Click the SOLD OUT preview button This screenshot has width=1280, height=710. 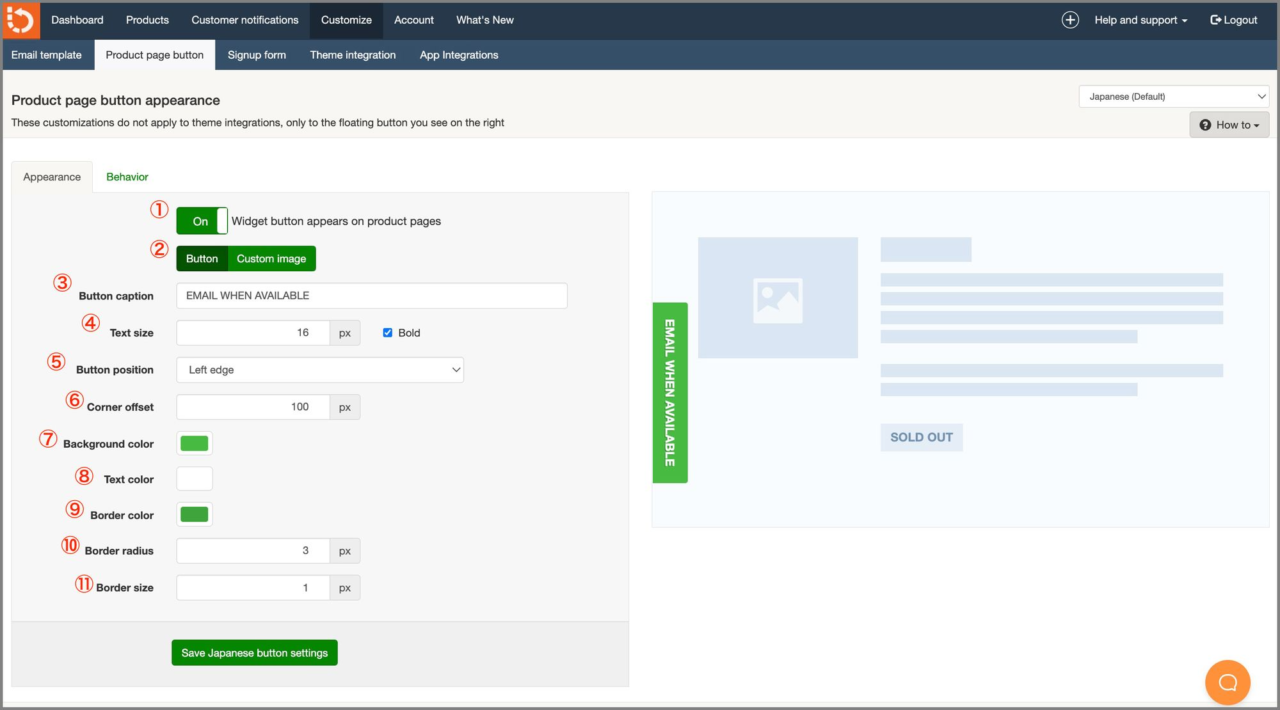(x=921, y=437)
